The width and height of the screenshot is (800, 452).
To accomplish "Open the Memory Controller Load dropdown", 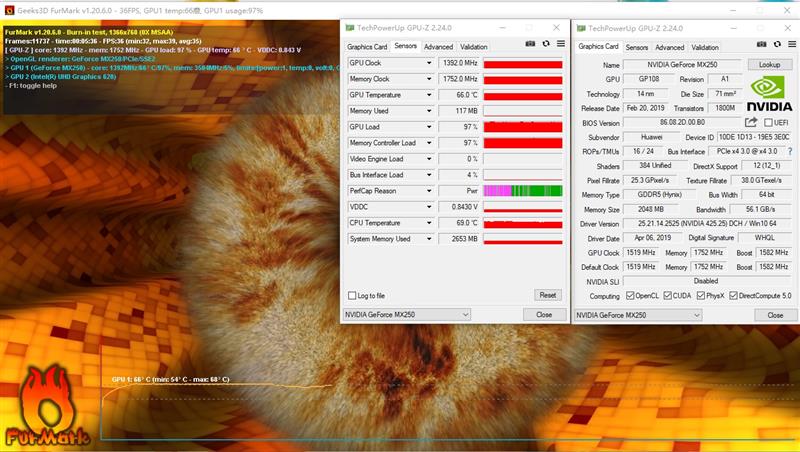I will coord(429,143).
